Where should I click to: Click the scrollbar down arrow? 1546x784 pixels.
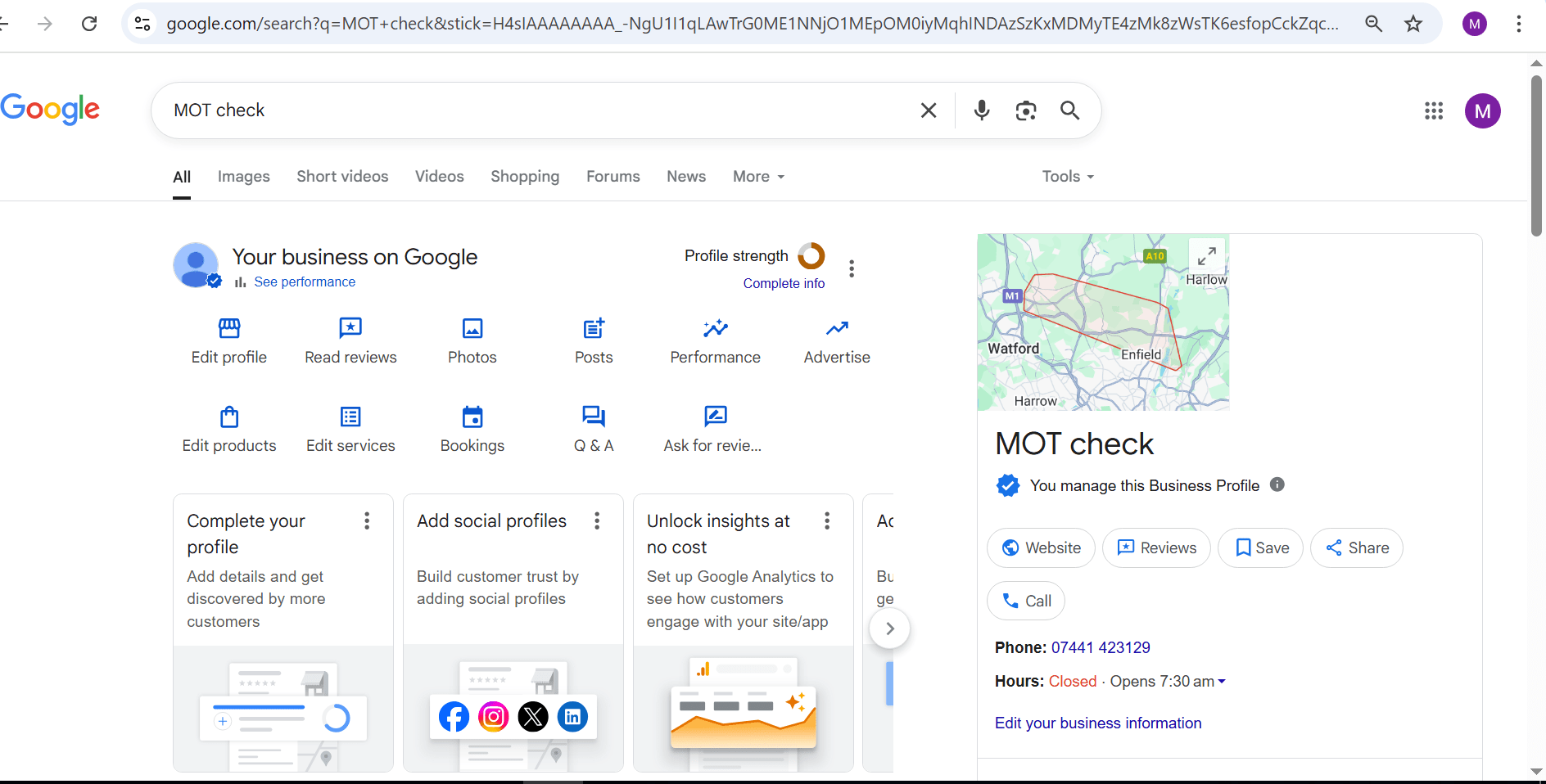1537,771
